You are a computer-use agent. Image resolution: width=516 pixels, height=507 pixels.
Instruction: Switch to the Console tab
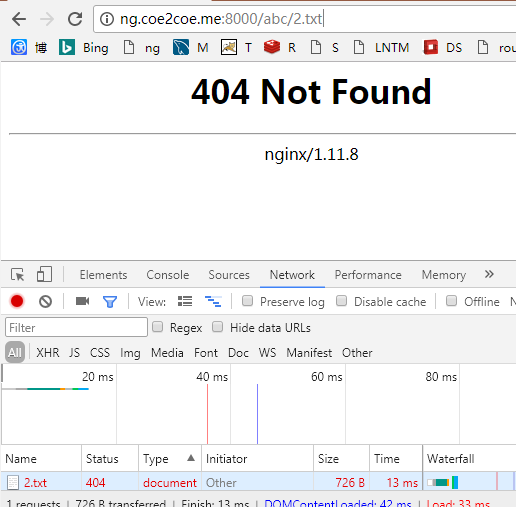coord(168,275)
